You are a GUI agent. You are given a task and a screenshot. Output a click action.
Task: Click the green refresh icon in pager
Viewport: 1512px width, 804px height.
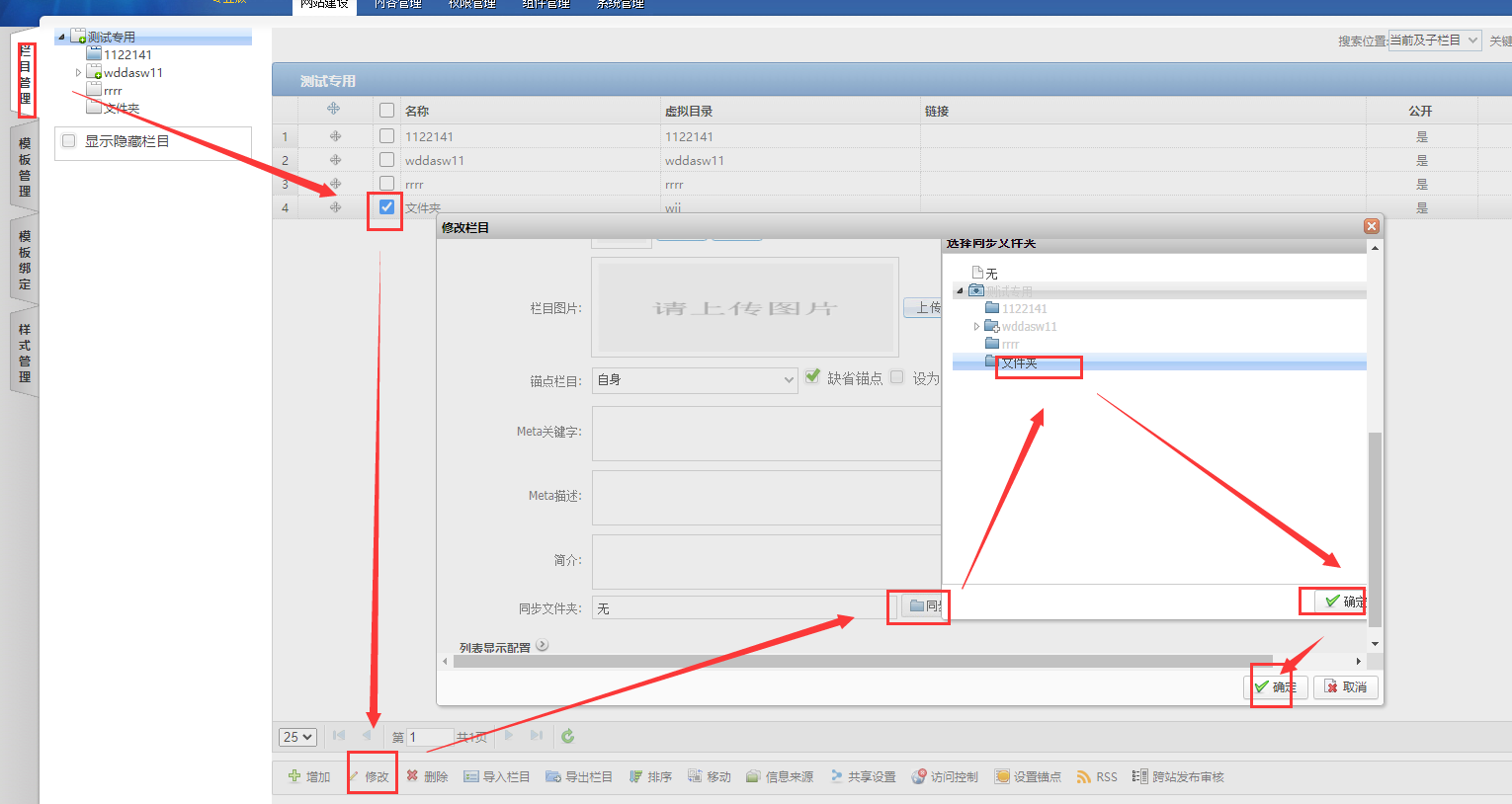567,736
